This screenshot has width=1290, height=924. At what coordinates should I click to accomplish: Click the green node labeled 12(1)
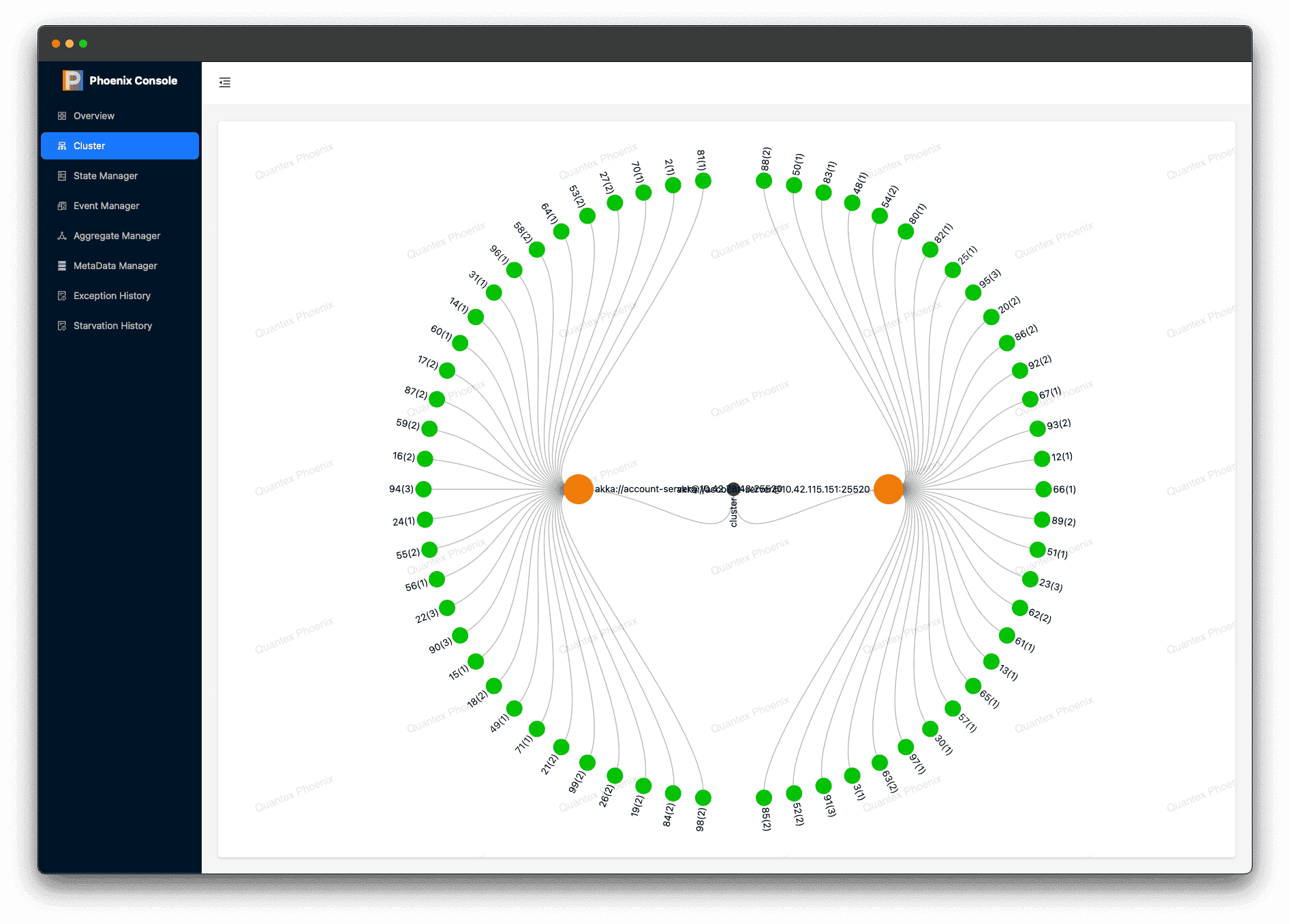(1042, 459)
